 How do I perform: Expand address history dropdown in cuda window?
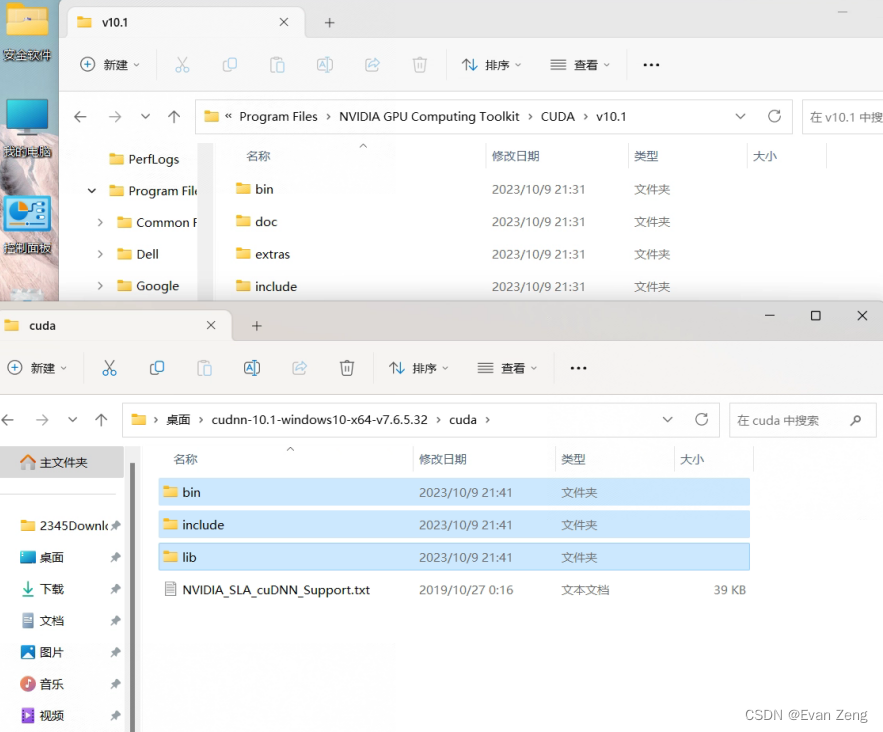tap(667, 419)
